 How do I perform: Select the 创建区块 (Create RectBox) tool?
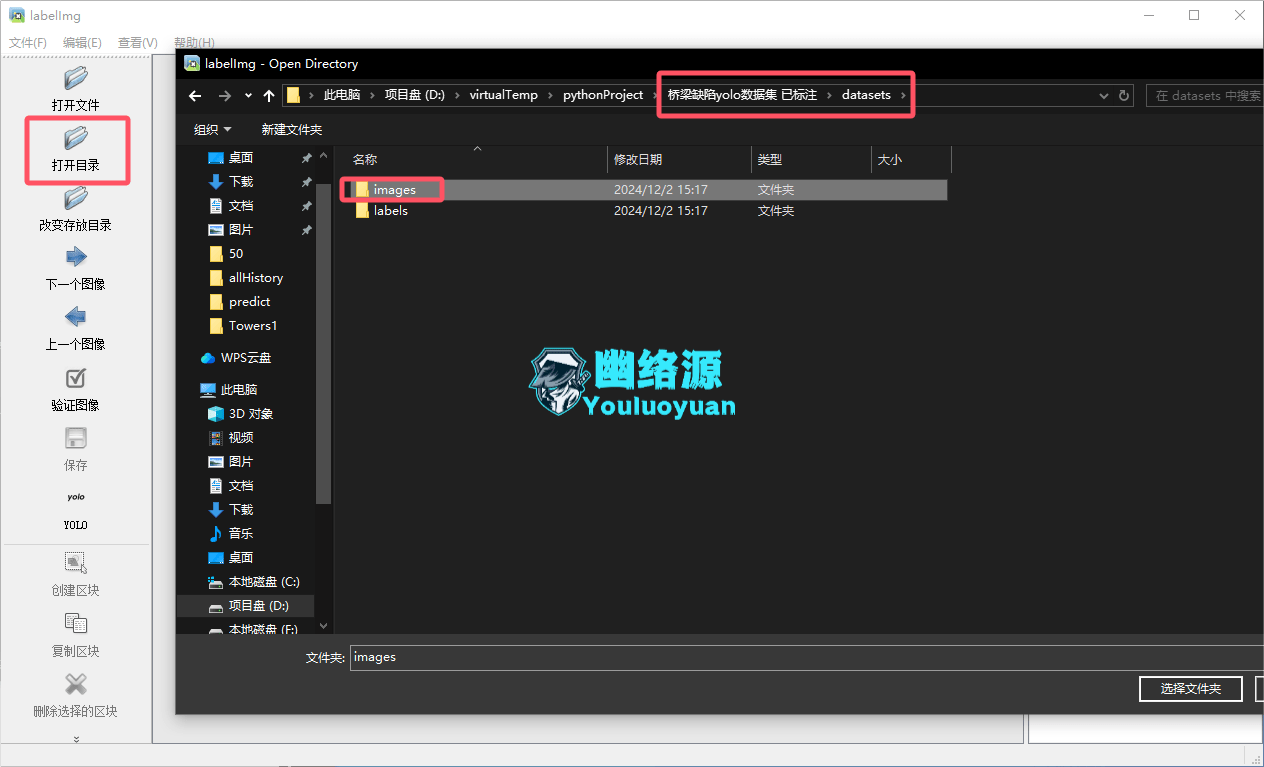(x=75, y=562)
